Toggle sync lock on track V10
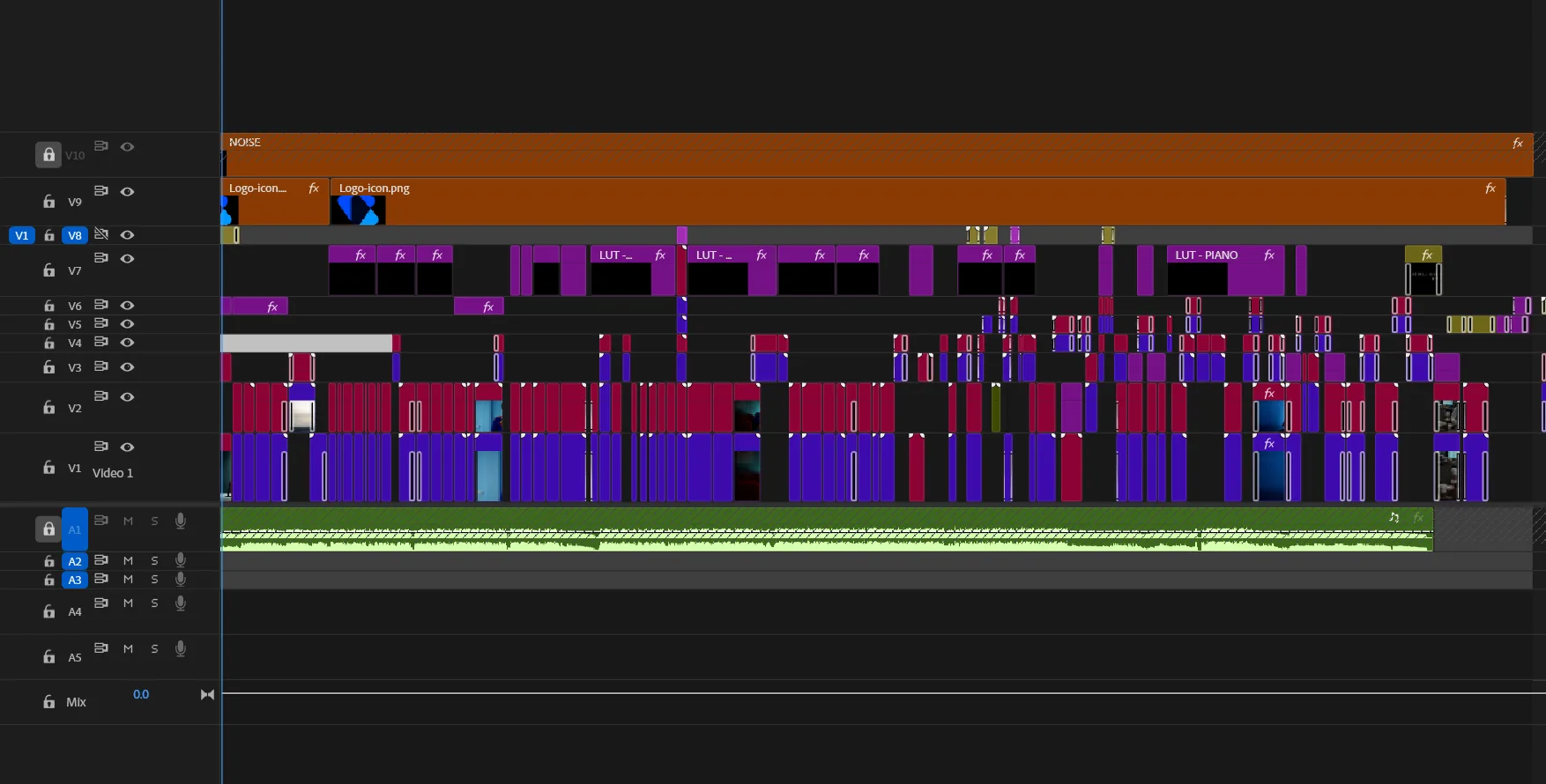1546x784 pixels. [x=101, y=146]
